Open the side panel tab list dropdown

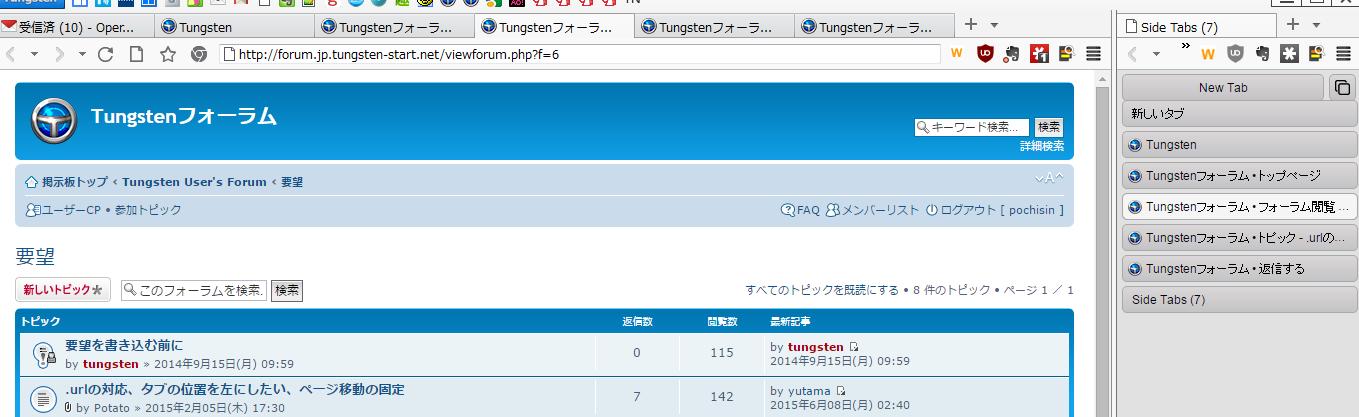click(1316, 25)
